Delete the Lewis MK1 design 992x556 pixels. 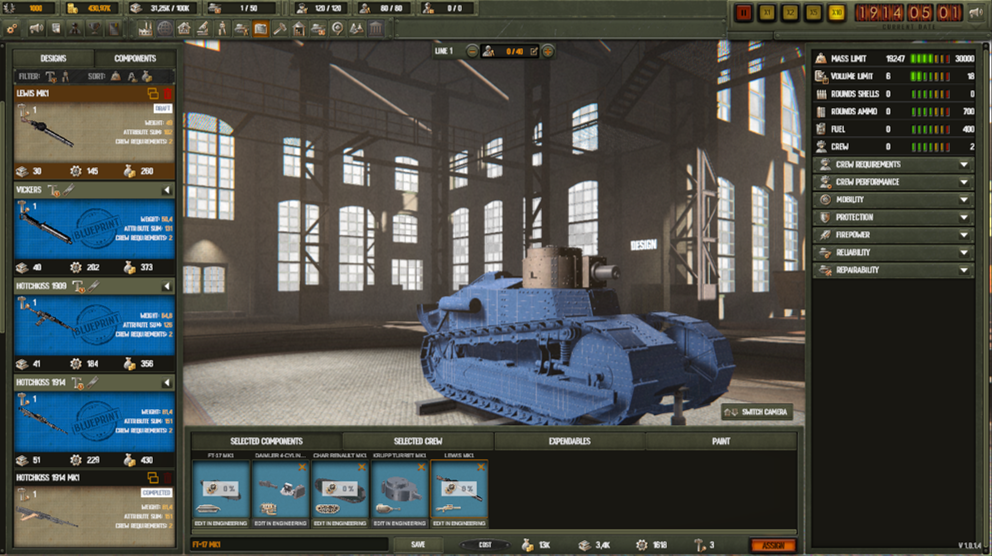tap(168, 94)
